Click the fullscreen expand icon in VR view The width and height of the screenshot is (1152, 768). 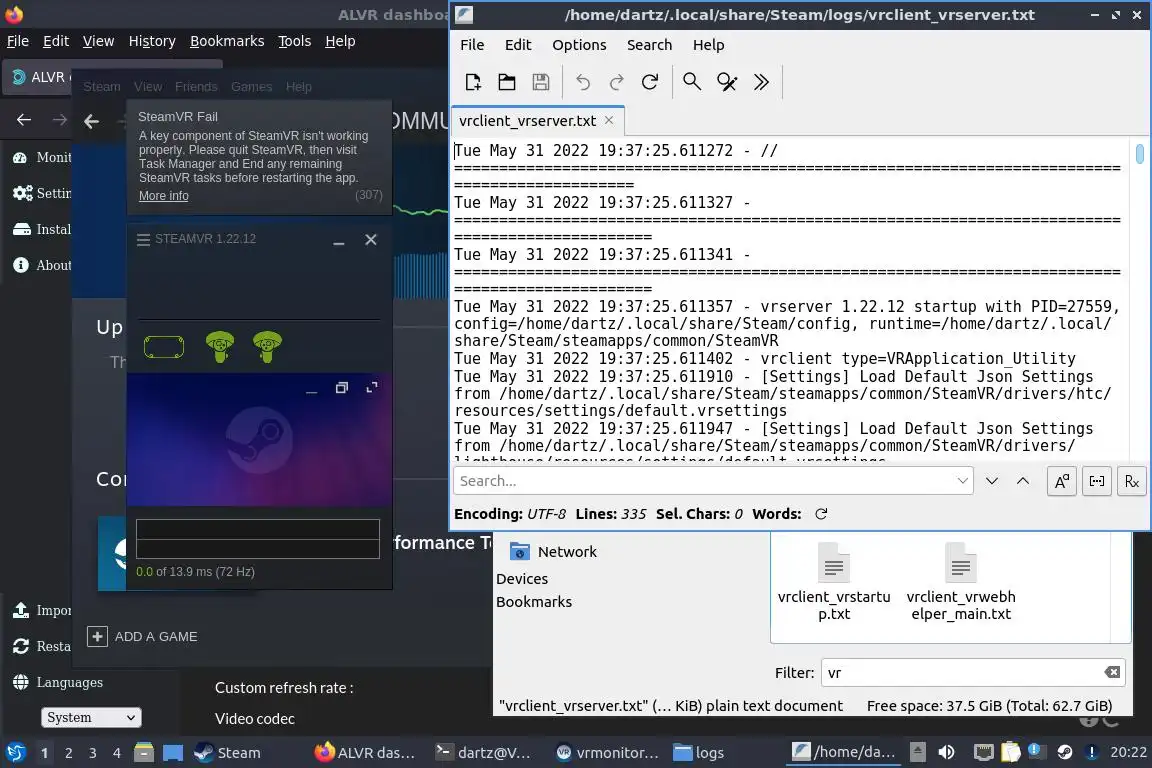click(372, 387)
